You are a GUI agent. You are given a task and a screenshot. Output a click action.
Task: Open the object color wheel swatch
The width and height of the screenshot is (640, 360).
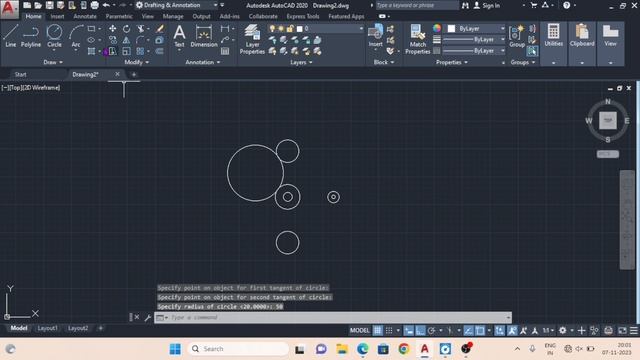point(437,28)
